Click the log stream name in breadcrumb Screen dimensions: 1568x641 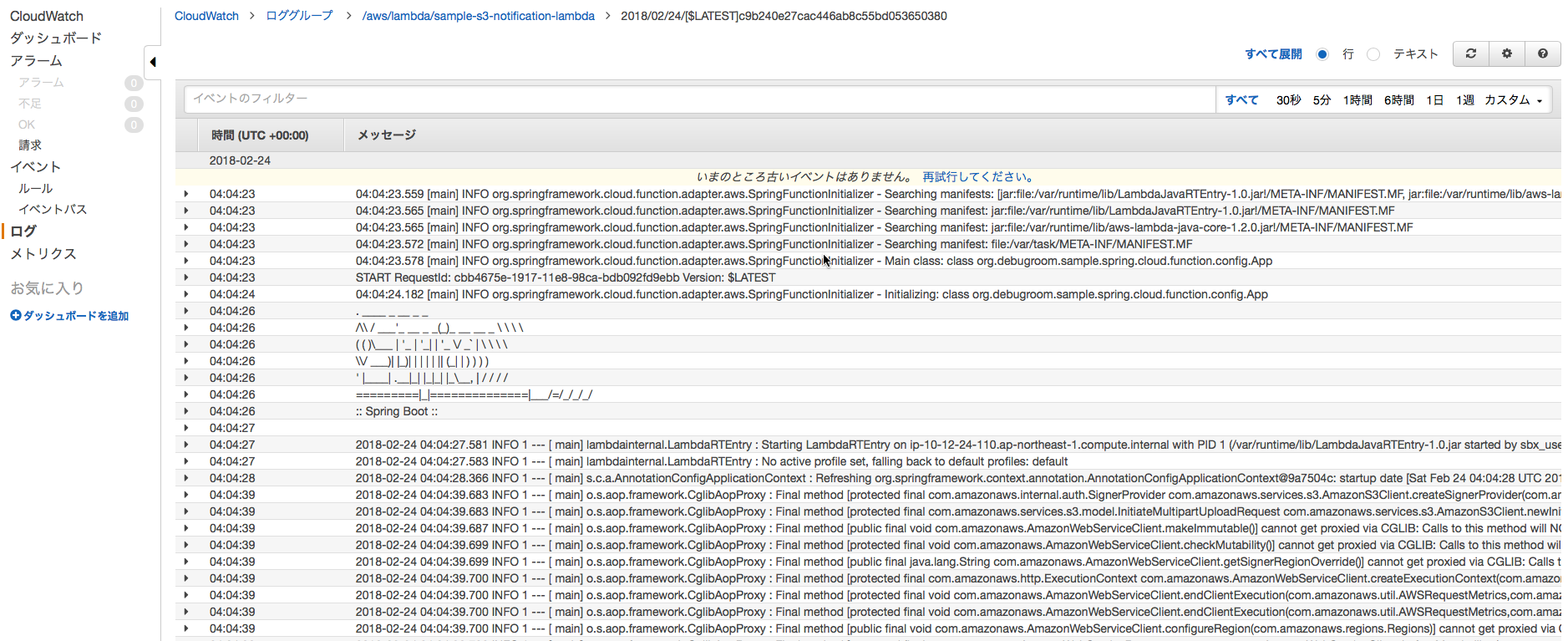784,16
